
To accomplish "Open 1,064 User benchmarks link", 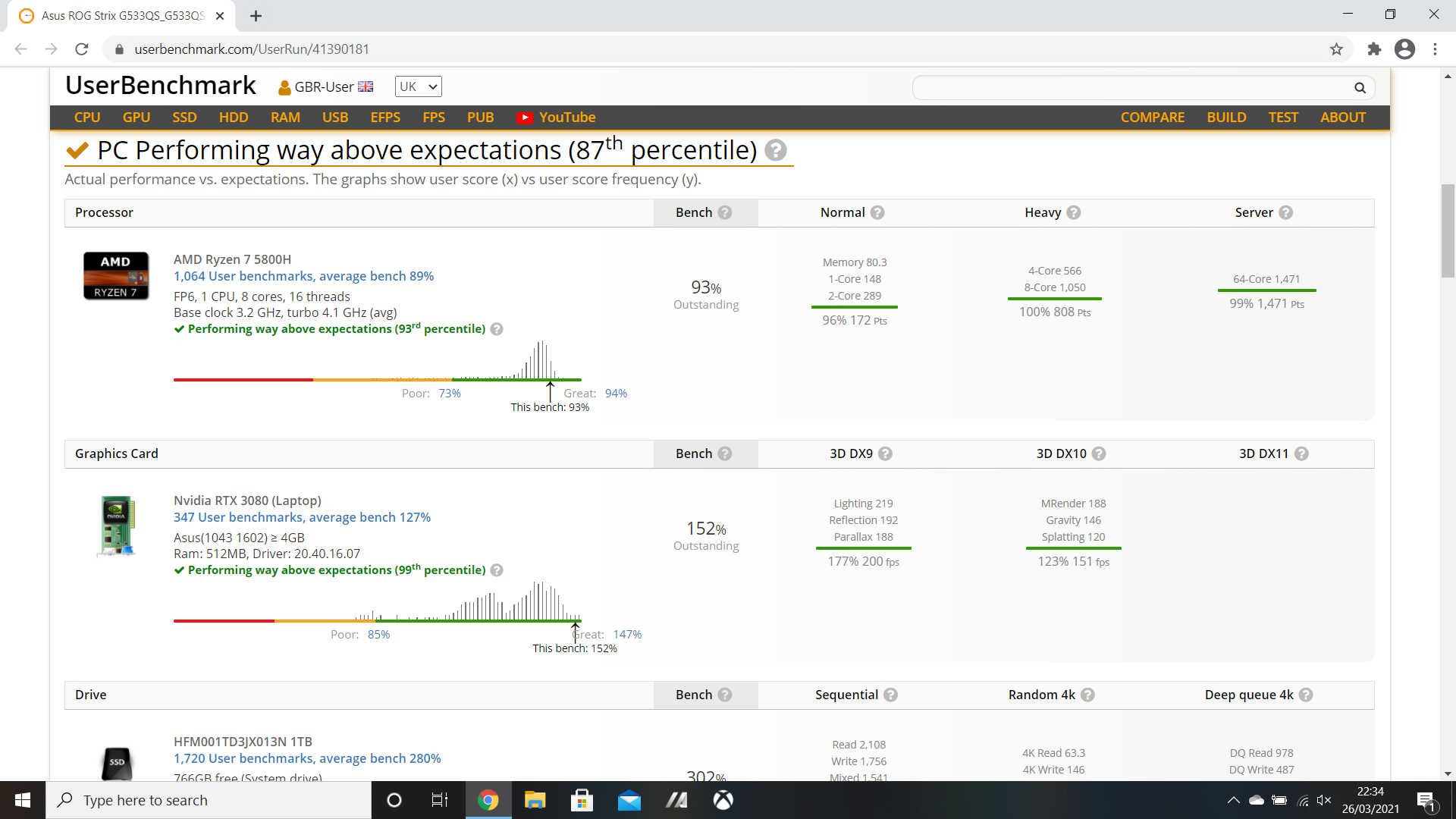I will coord(303,276).
